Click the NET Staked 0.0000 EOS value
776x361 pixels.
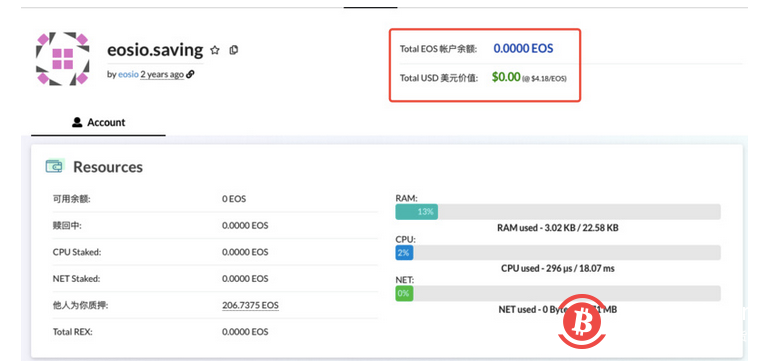[x=245, y=279]
